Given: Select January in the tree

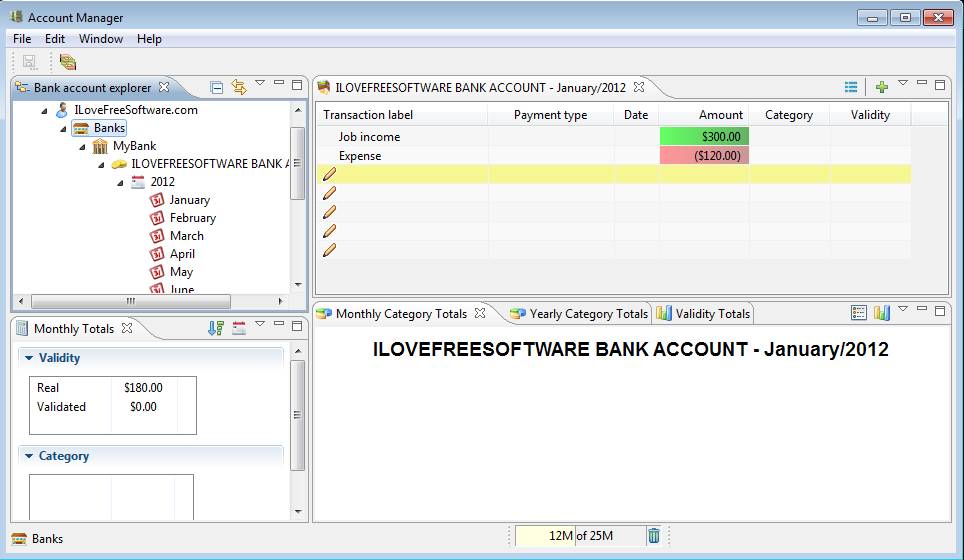Looking at the screenshot, I should 189,200.
